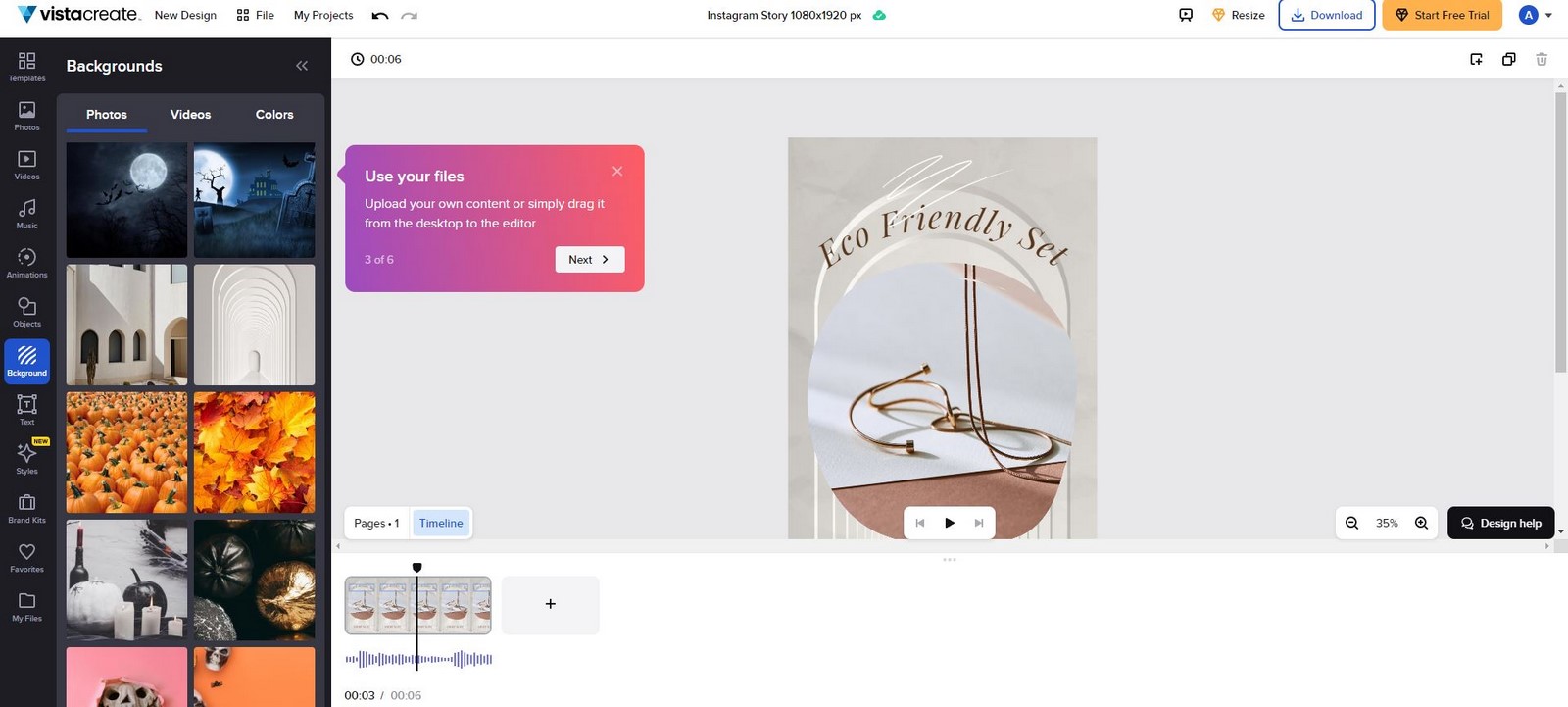This screenshot has width=1568, height=707.
Task: Click New Design
Action: pyautogui.click(x=185, y=15)
